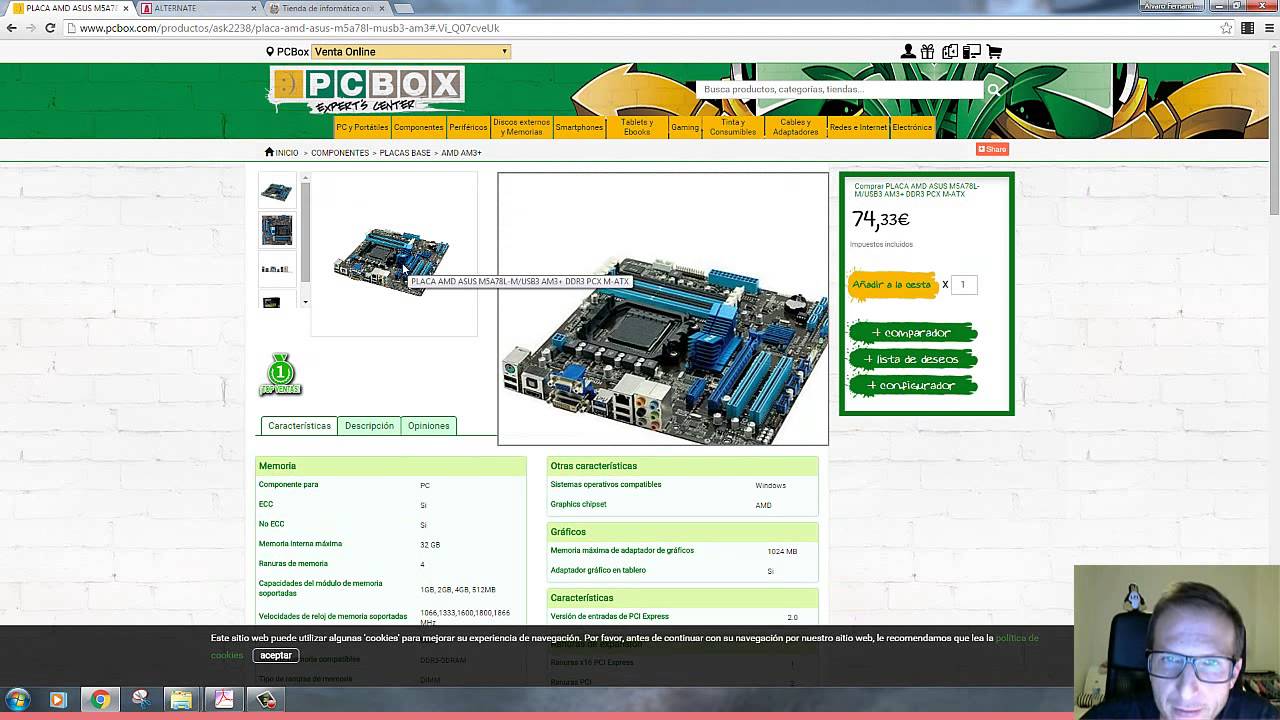Open the Descripción tab

point(369,426)
